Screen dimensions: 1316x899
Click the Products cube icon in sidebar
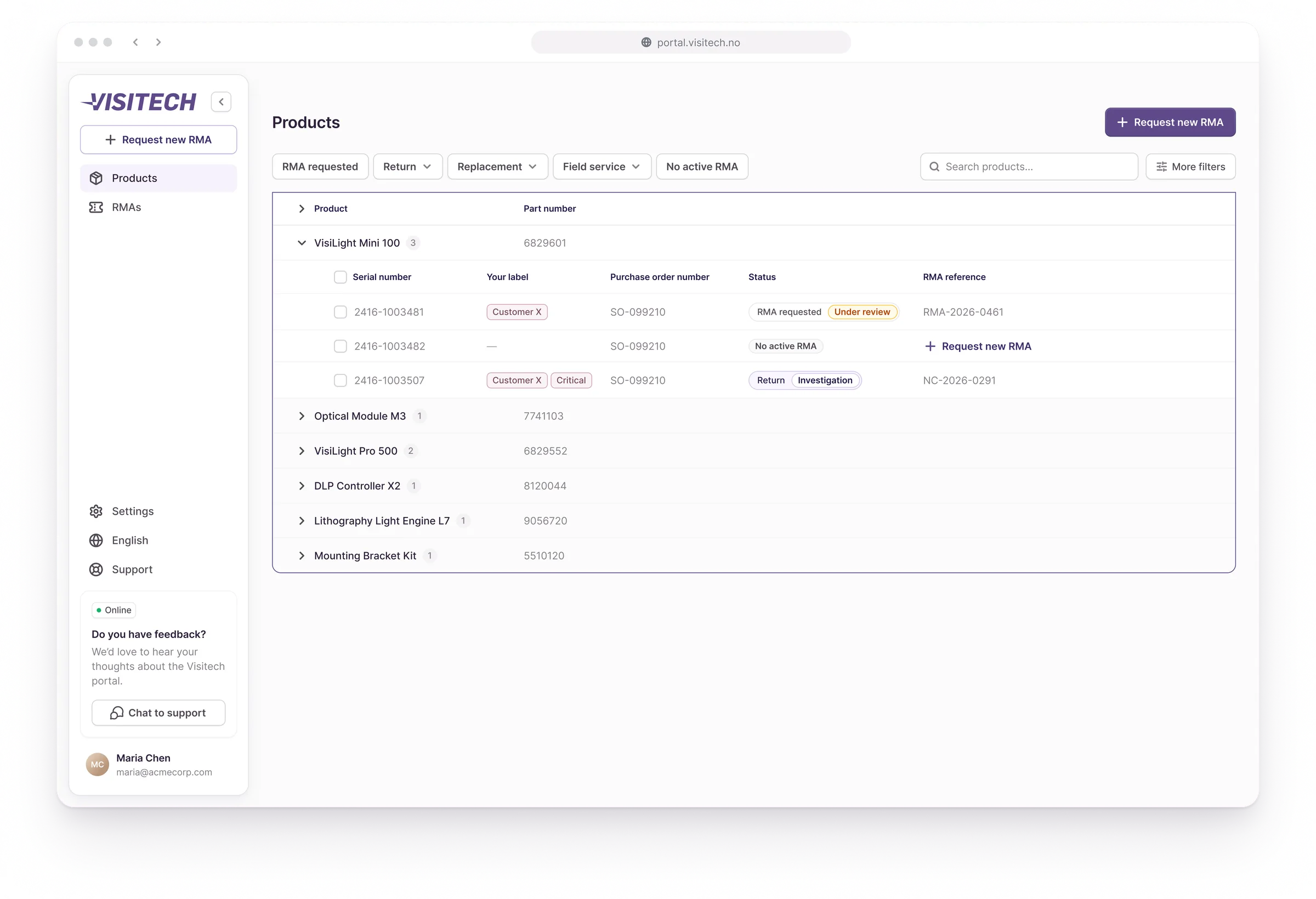click(97, 178)
